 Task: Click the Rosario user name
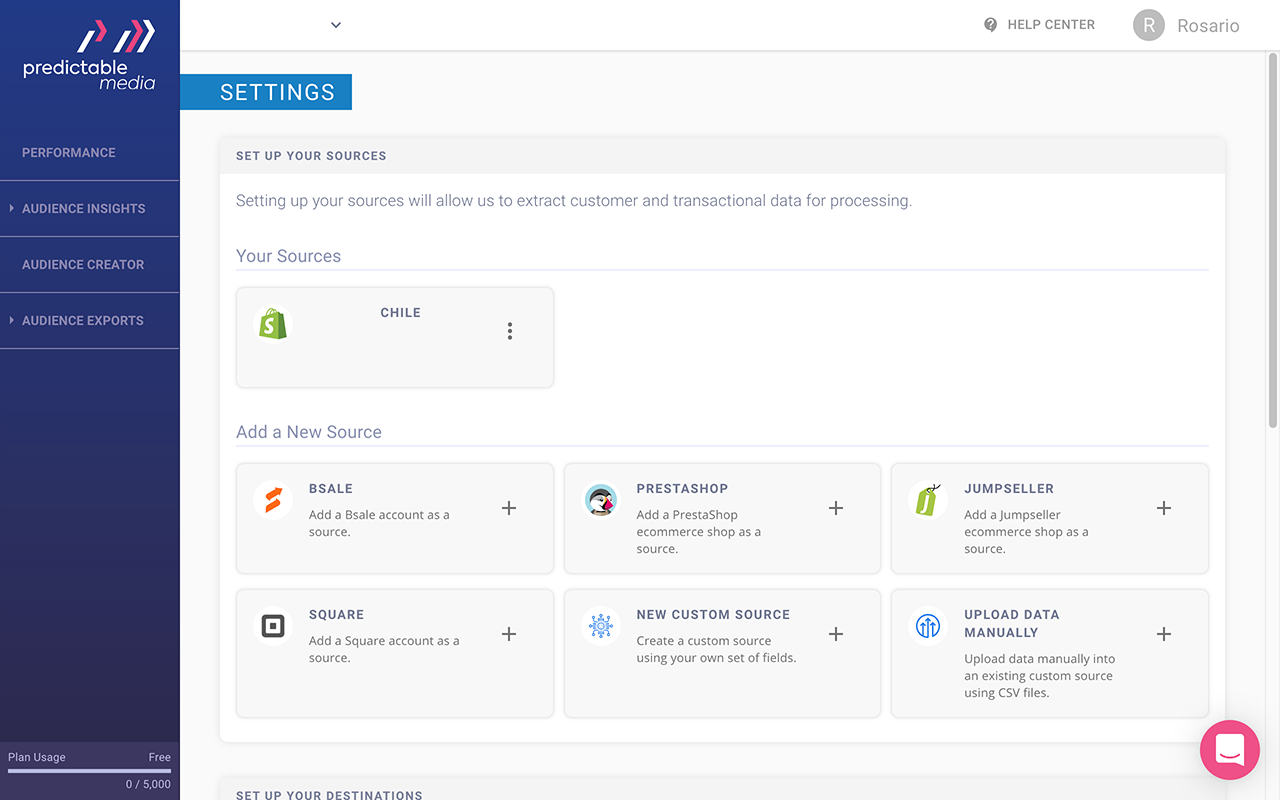[1208, 26]
